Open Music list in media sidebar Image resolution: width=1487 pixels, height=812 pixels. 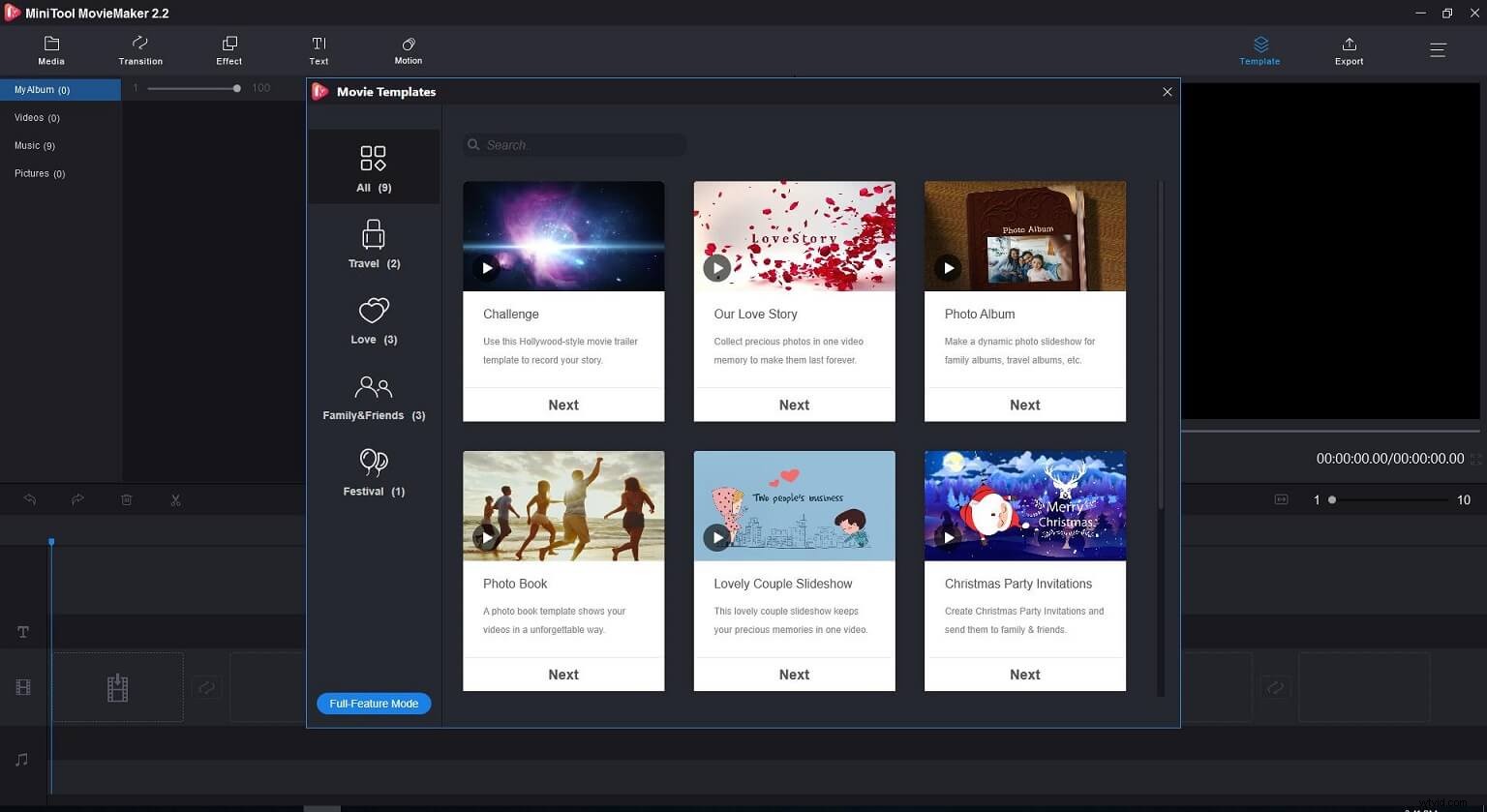point(34,145)
